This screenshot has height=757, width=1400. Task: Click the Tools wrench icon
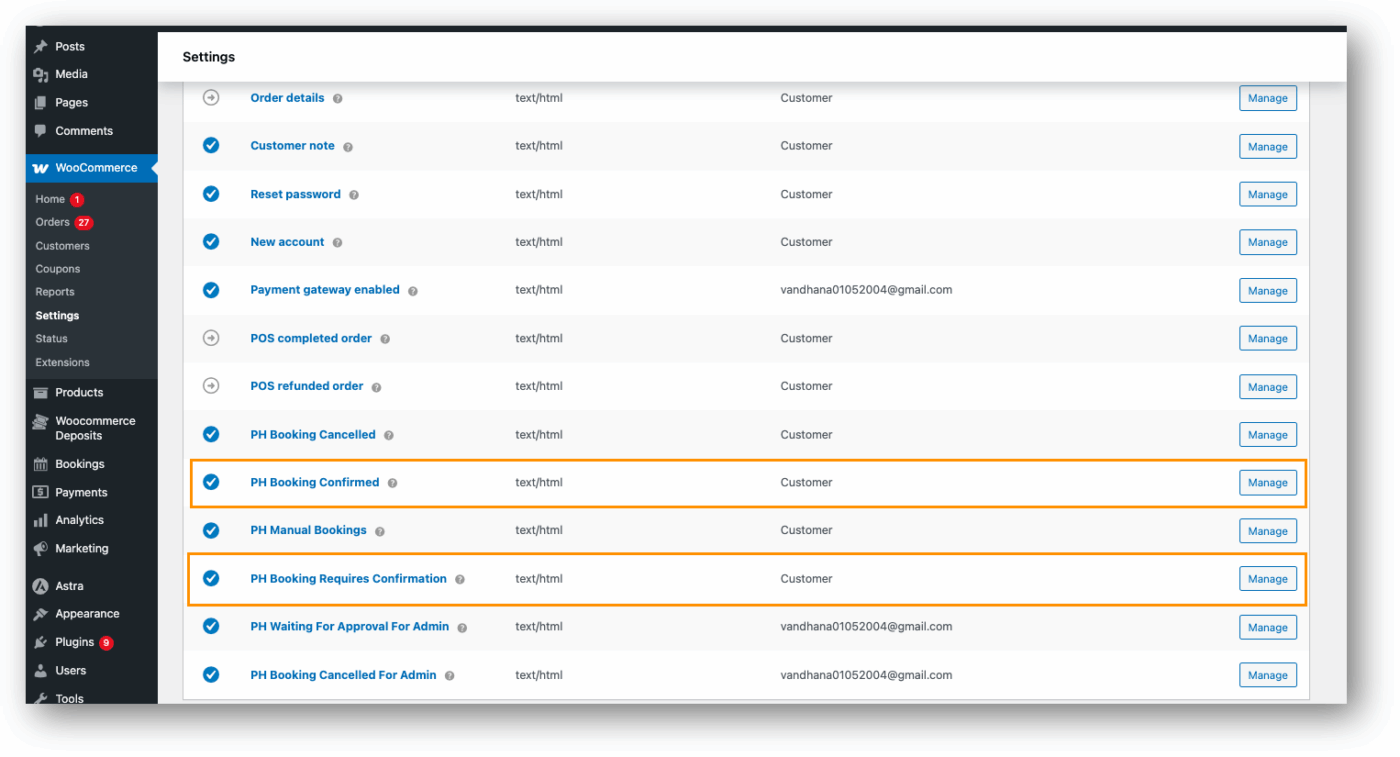[41, 698]
